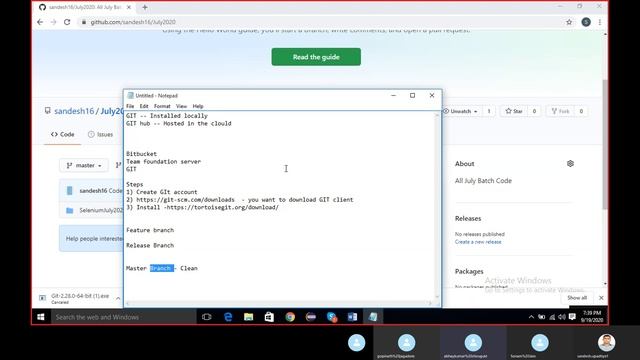Show hidden system tray icons
This screenshot has width=640, height=360.
531,317
